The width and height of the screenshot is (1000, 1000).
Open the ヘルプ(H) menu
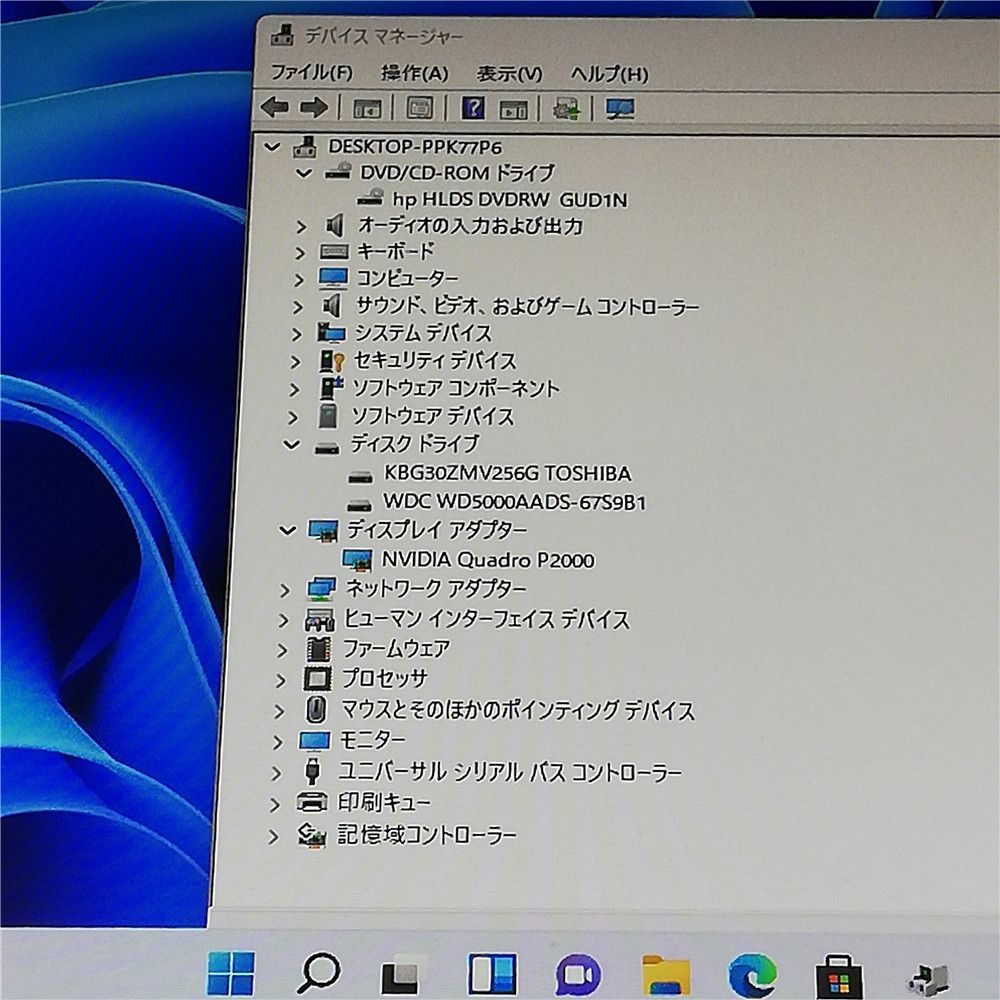pyautogui.click(x=609, y=75)
